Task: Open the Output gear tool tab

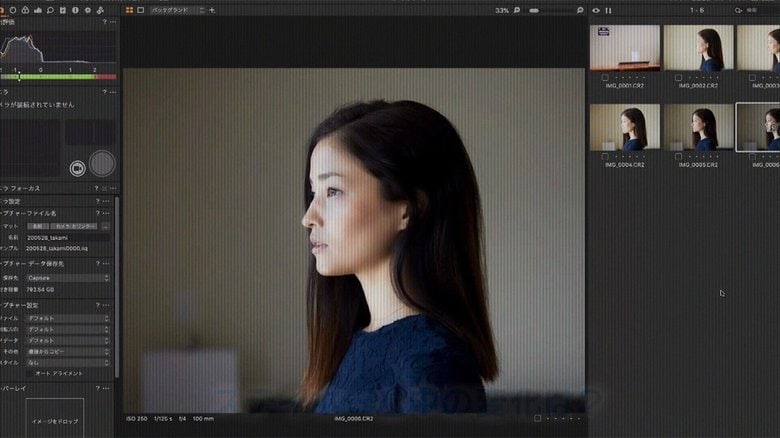Action: click(x=88, y=10)
